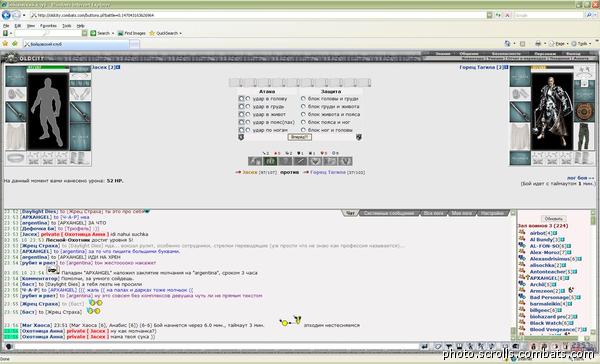The height and width of the screenshot is (364, 600).
Task: Click the shield icon below defense column
Action: [x=359, y=137]
